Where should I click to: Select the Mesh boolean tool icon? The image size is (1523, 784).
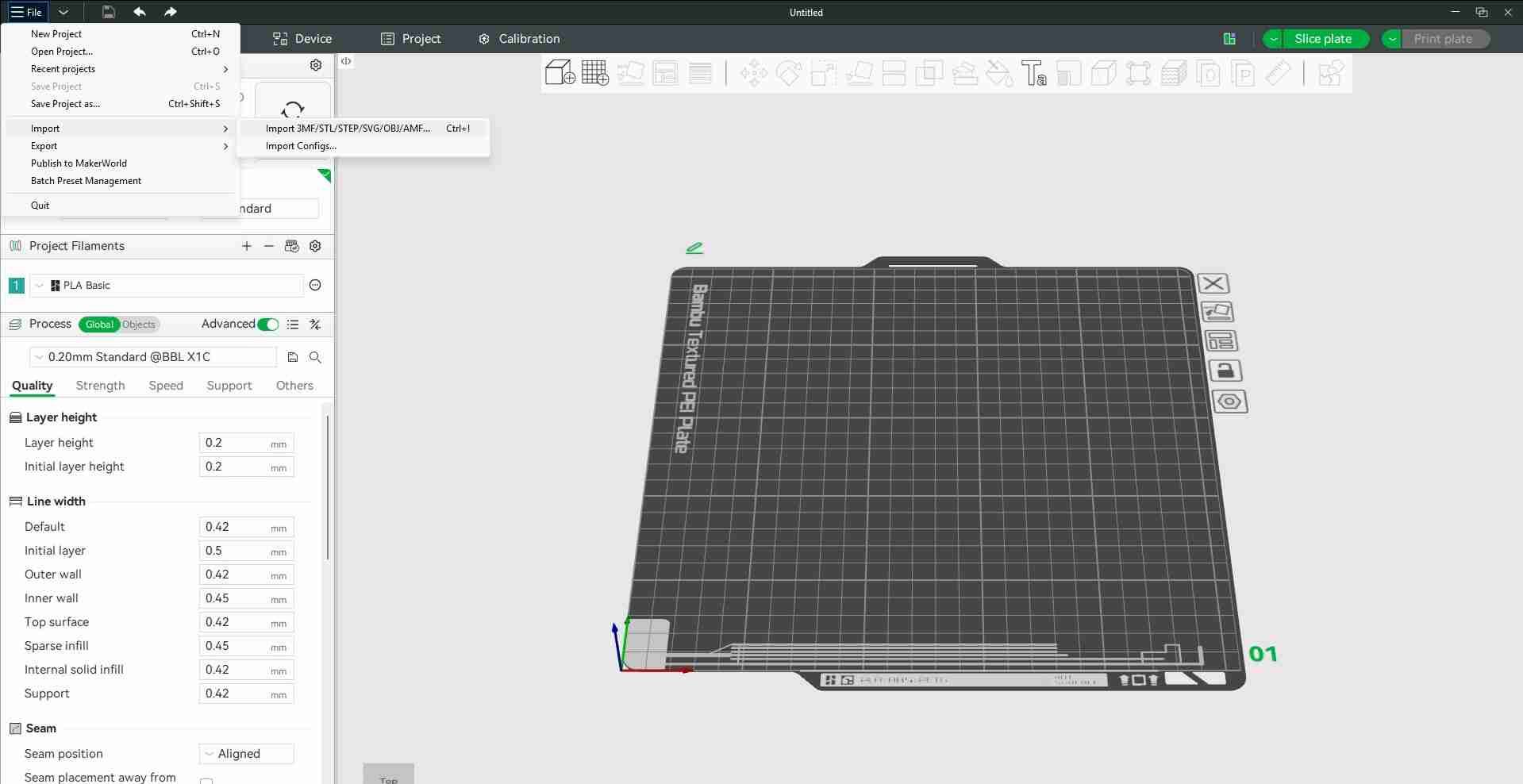pos(929,74)
